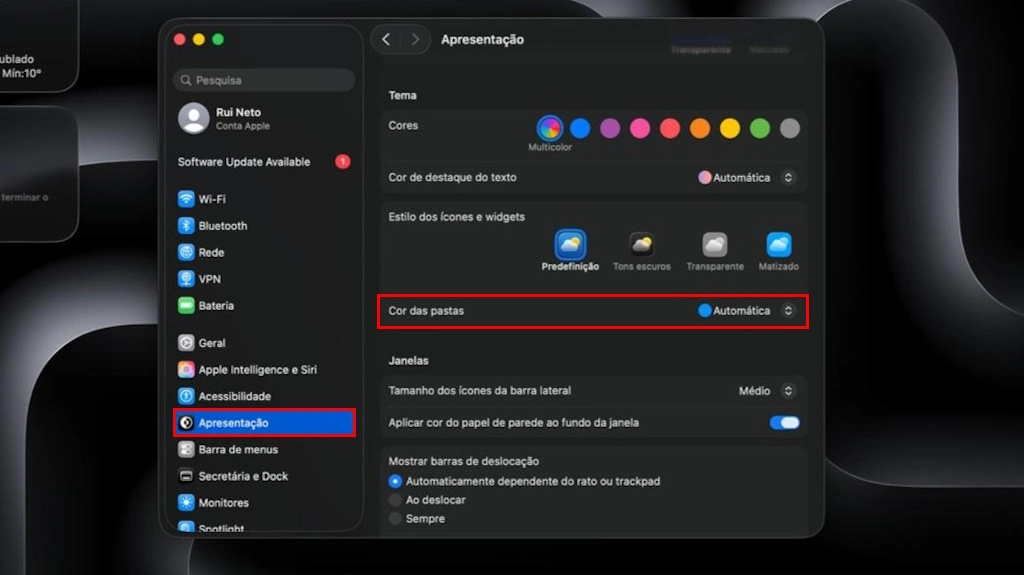The image size is (1024, 575).
Task: Select the Transparente icon style
Action: [714, 245]
